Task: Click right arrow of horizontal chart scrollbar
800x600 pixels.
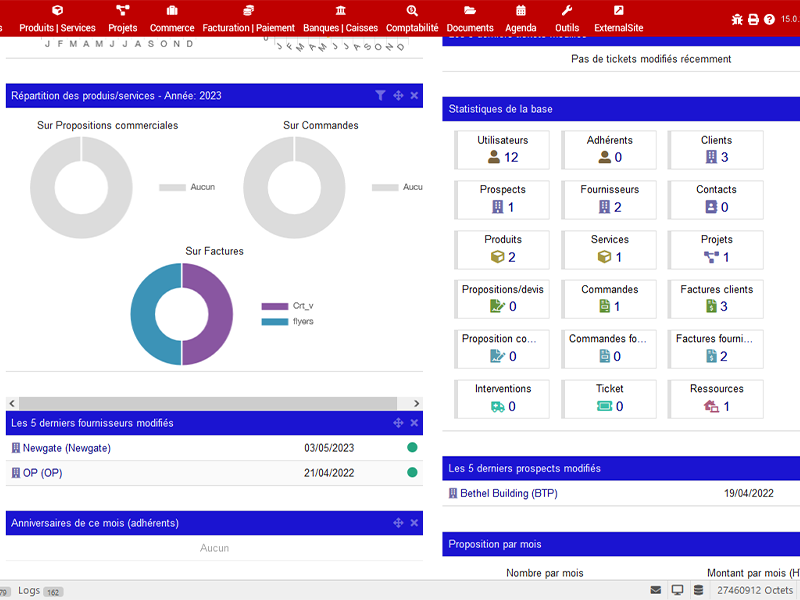Action: point(416,403)
